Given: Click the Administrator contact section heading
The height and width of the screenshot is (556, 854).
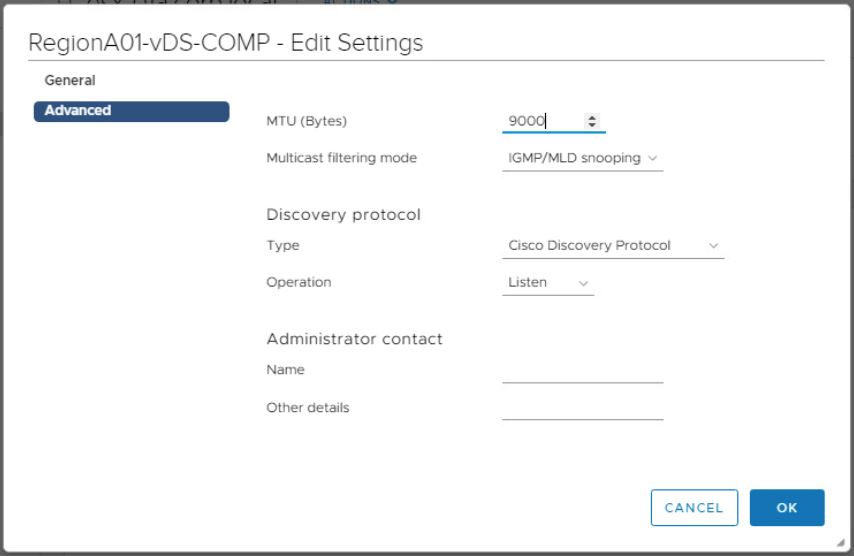Looking at the screenshot, I should (354, 339).
